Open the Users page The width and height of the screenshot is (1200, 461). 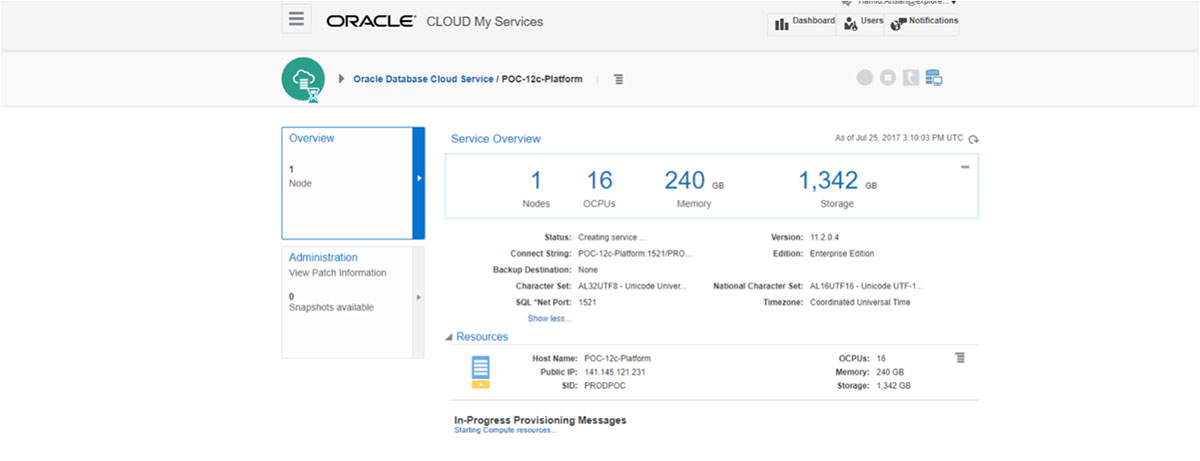pos(860,23)
